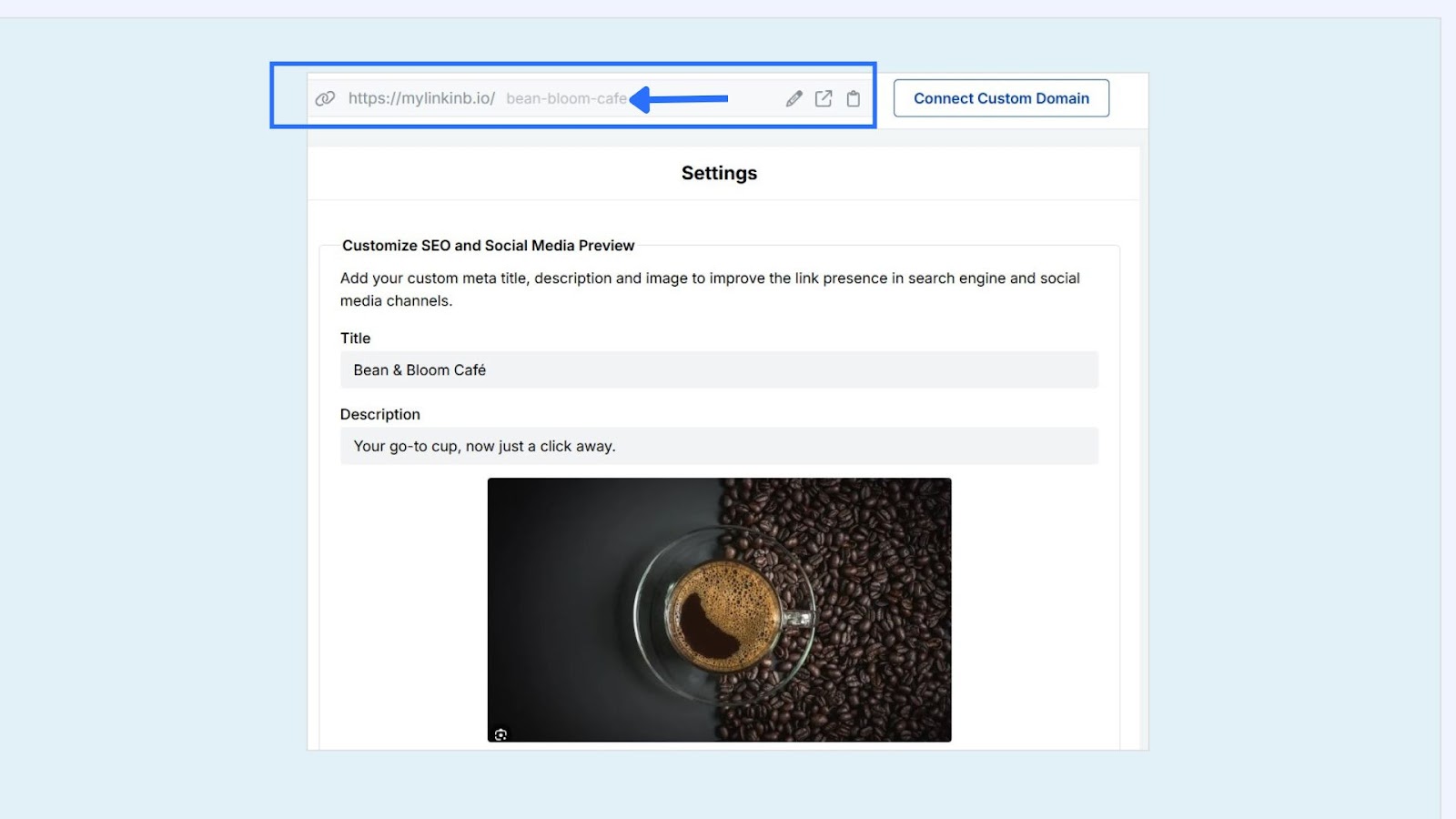Click https://mylinkinb.io/ URL prefix text
Viewport: 1456px width, 819px height.
(x=421, y=98)
